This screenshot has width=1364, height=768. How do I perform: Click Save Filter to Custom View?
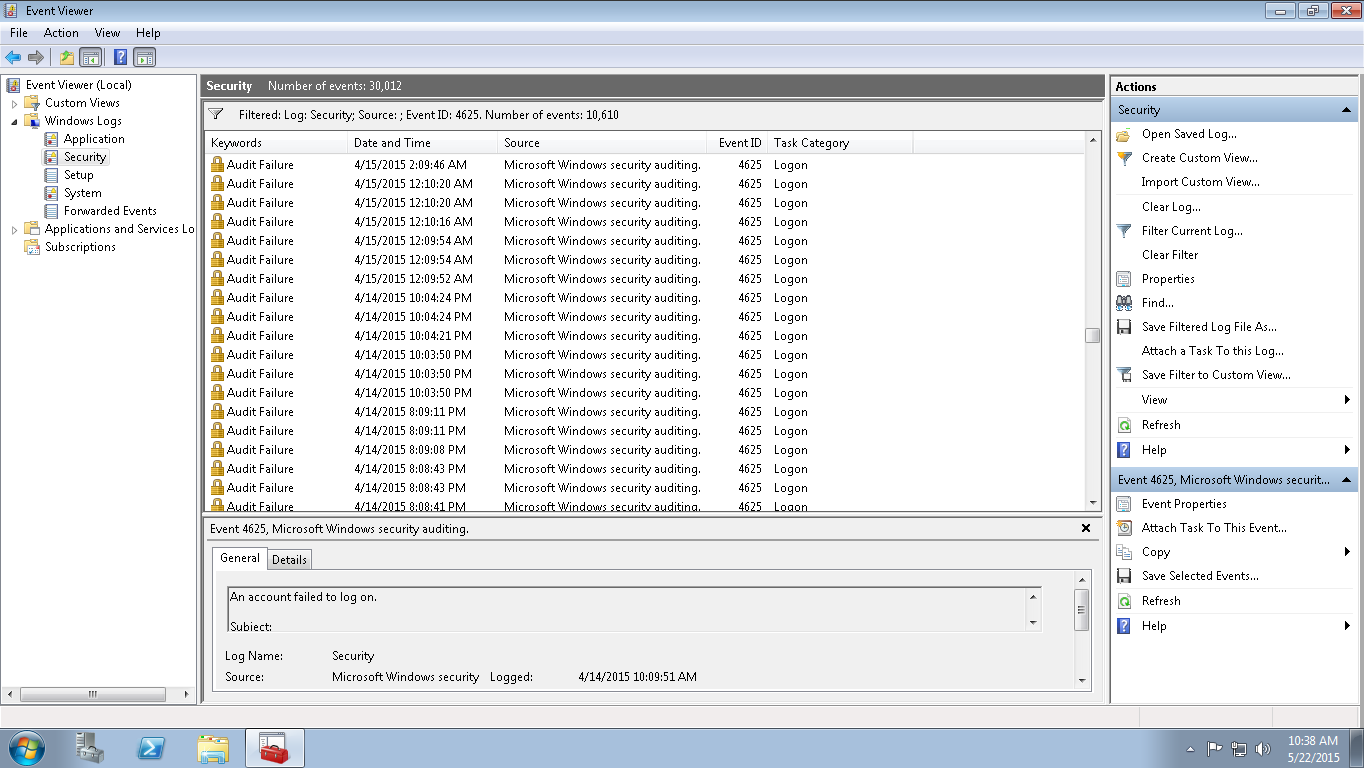pyautogui.click(x=1216, y=375)
